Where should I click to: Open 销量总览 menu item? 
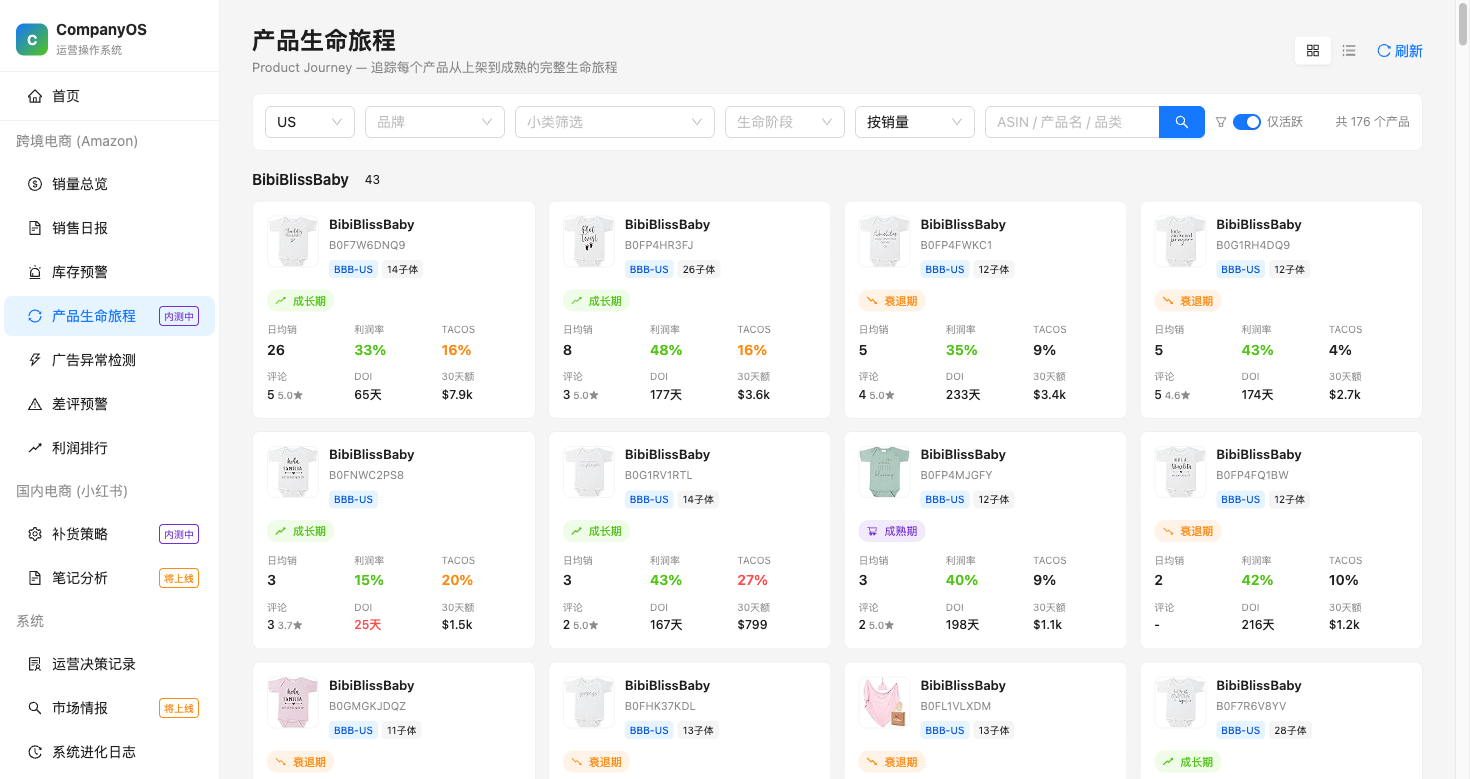[x=109, y=184]
